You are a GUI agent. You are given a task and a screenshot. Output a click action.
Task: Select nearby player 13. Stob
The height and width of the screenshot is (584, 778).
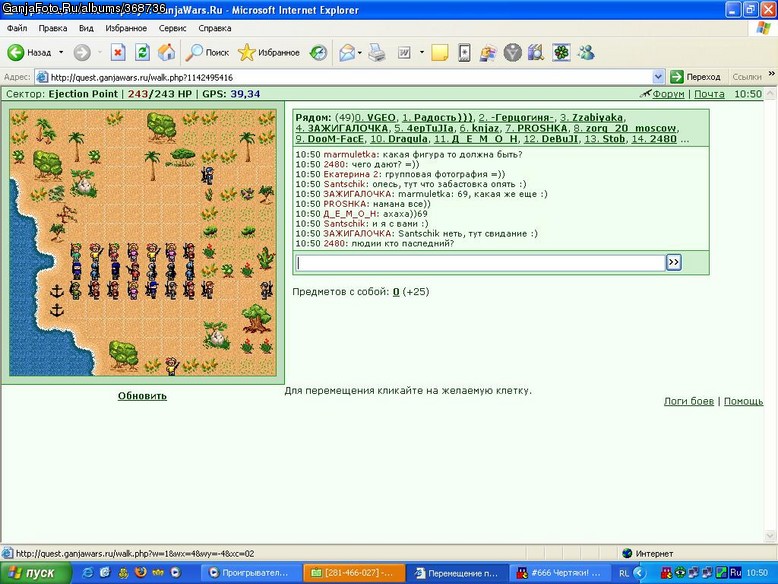pos(605,139)
